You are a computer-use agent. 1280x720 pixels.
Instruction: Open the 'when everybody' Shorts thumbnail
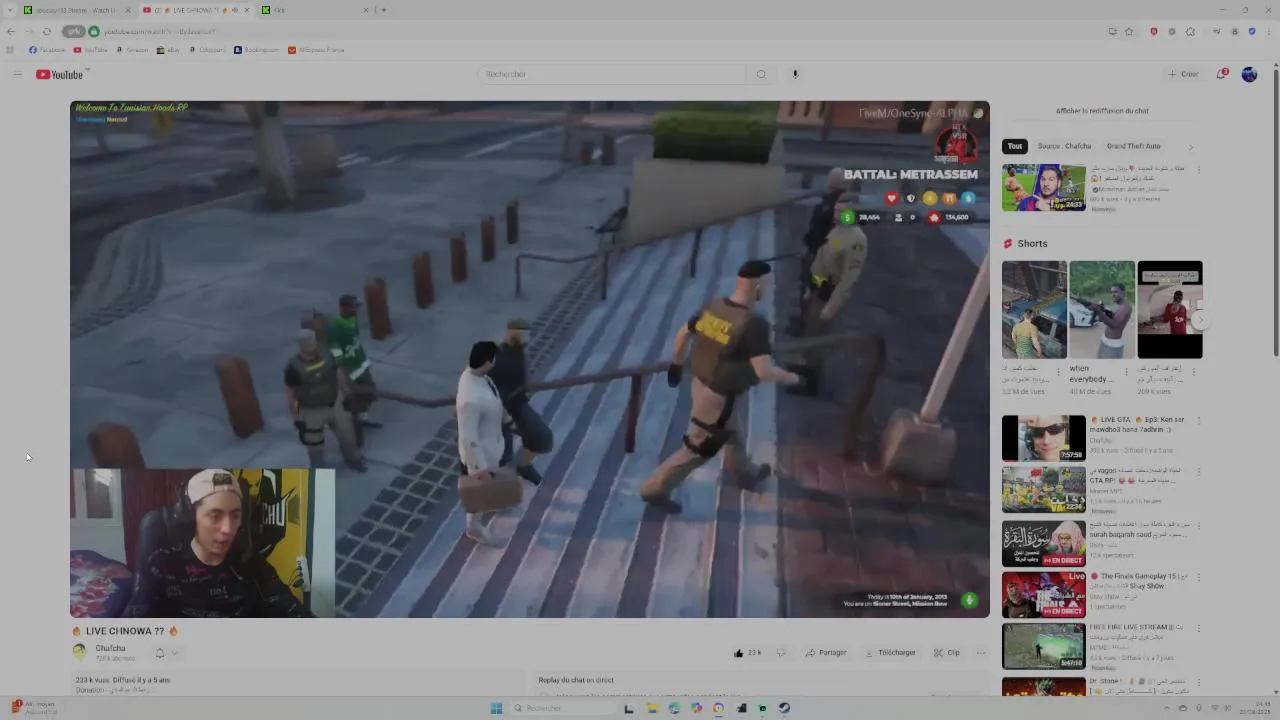(x=1102, y=310)
